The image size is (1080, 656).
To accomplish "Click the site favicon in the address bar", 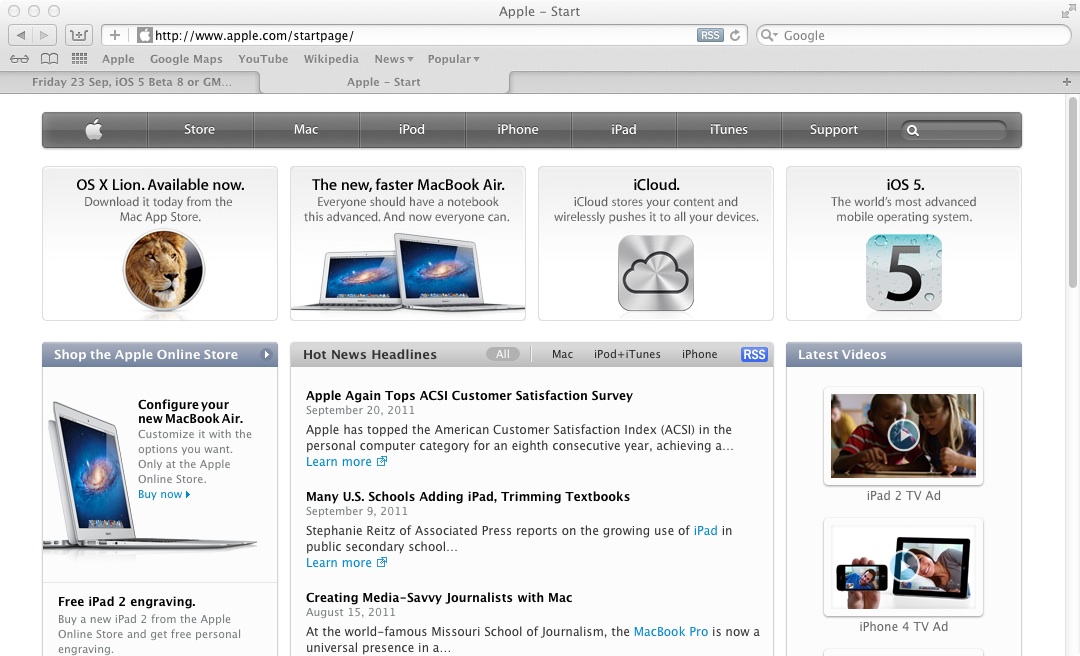I will tap(145, 35).
